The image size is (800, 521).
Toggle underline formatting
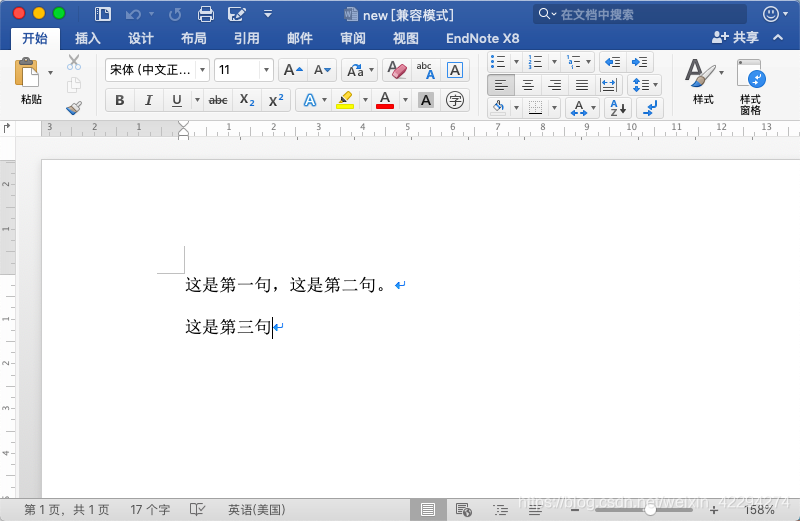tap(177, 101)
